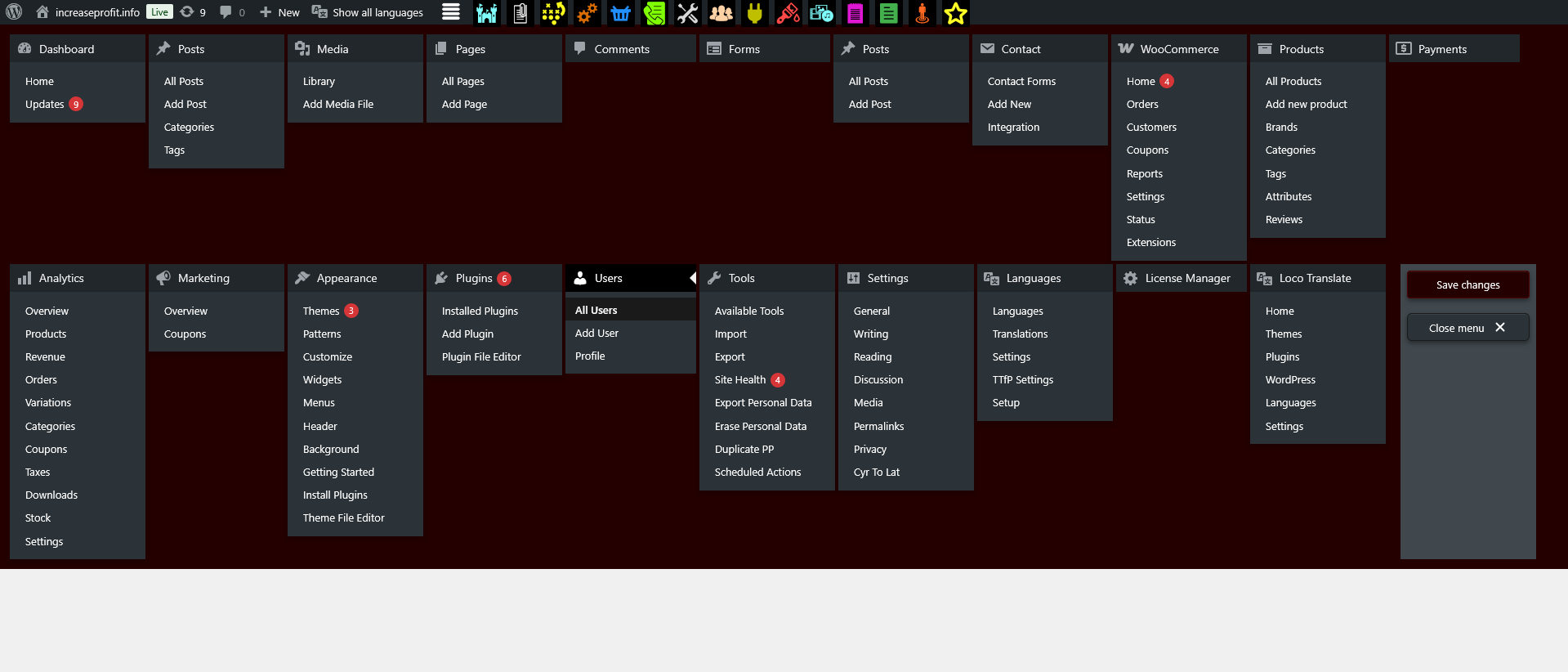Click the orange person figure icon
Image resolution: width=1568 pixels, height=672 pixels.
(x=922, y=13)
